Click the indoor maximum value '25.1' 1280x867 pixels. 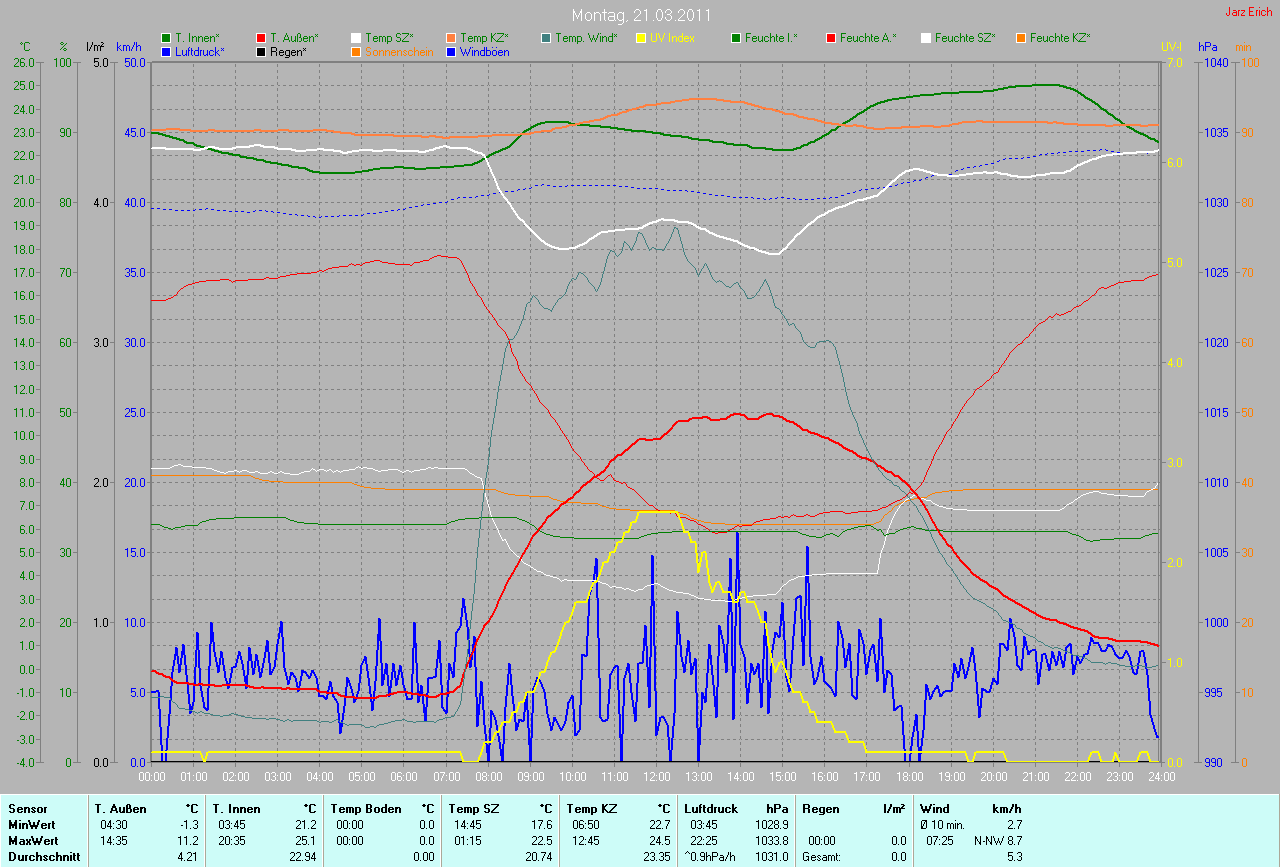click(306, 840)
